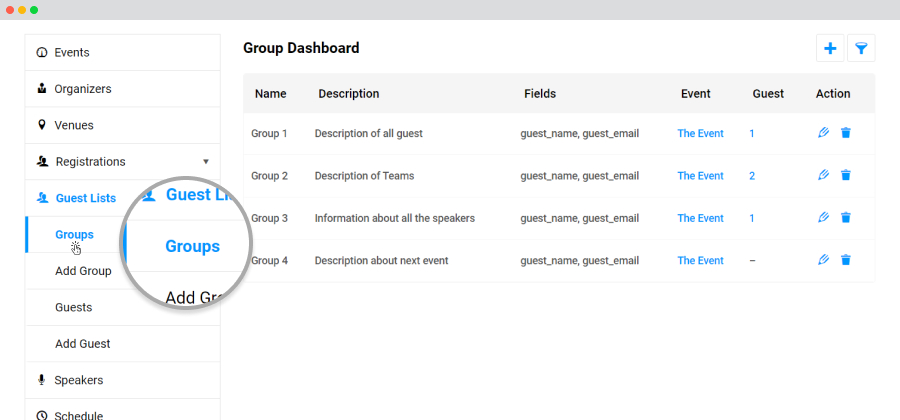
Task: Click Group 4 fields 'guest_name, guest_email'
Action: tap(580, 260)
